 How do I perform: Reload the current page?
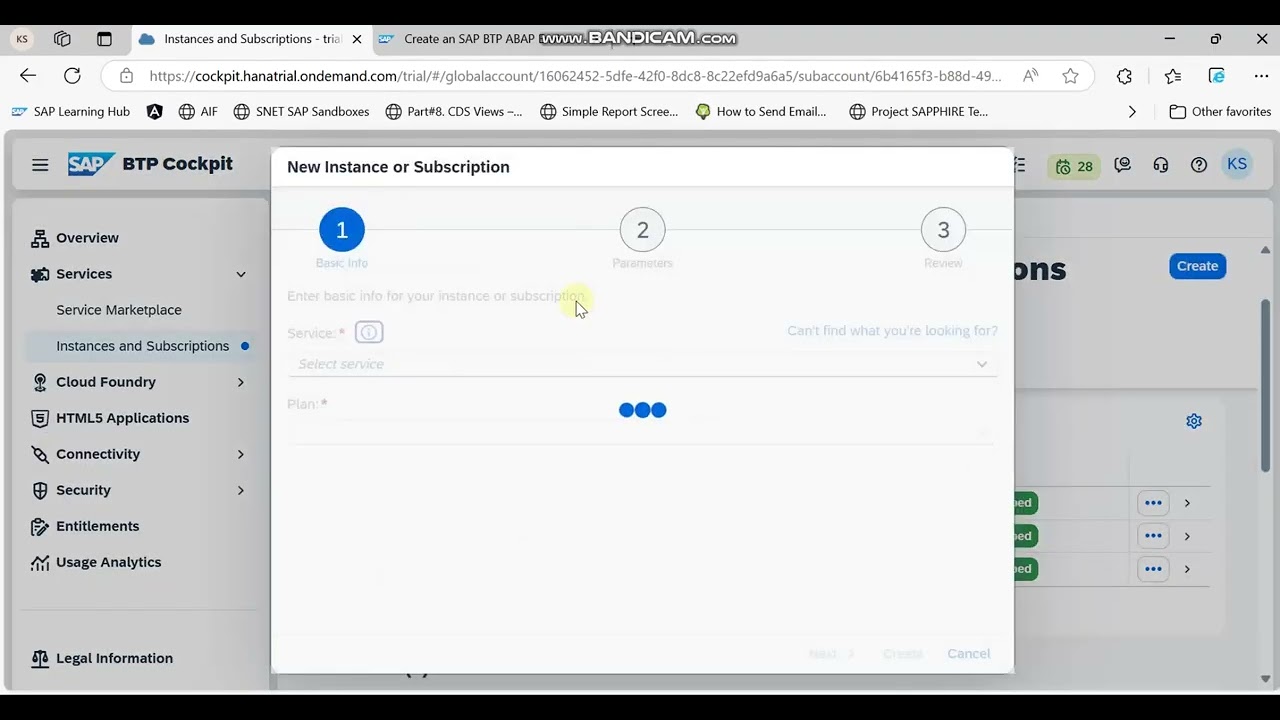pos(72,76)
